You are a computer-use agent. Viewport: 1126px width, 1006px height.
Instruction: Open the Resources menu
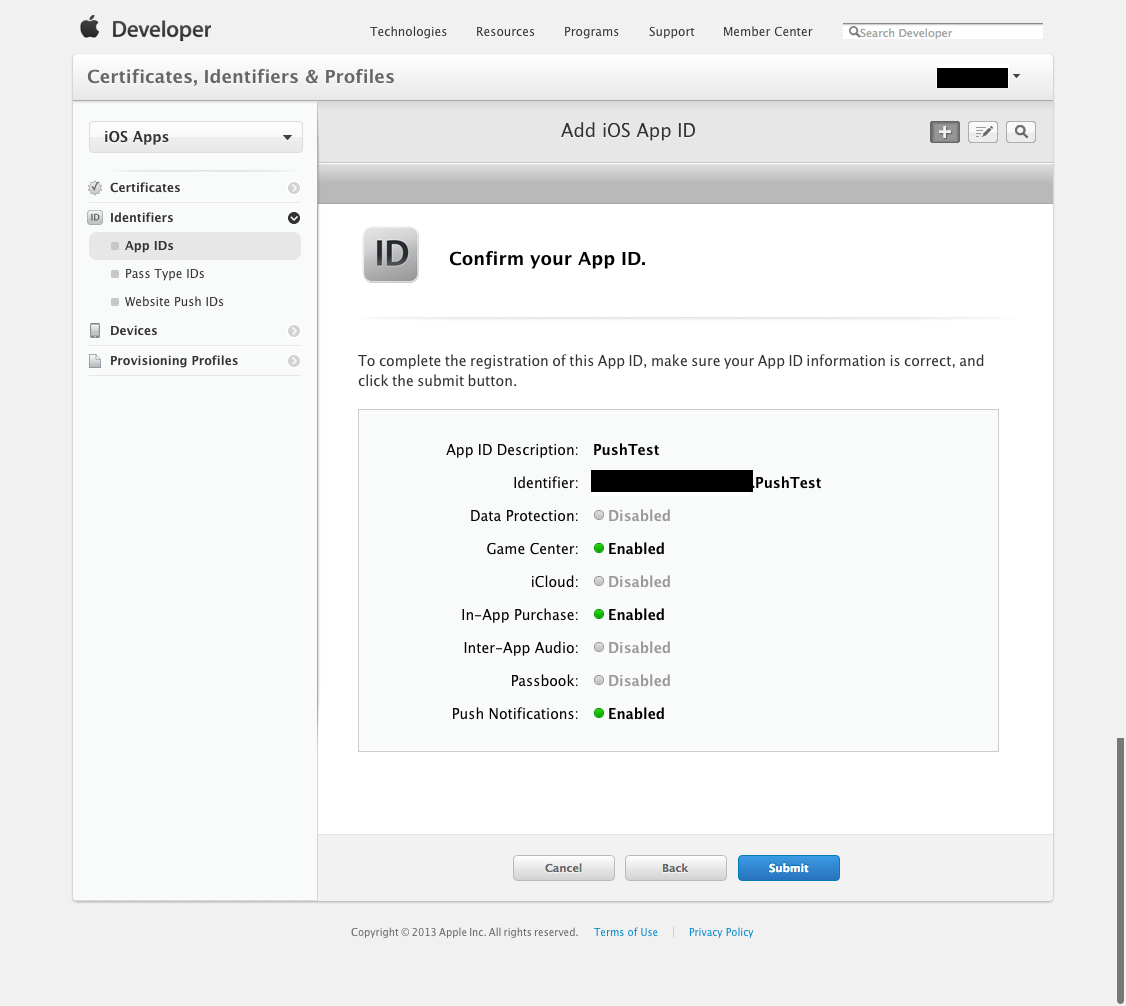505,32
